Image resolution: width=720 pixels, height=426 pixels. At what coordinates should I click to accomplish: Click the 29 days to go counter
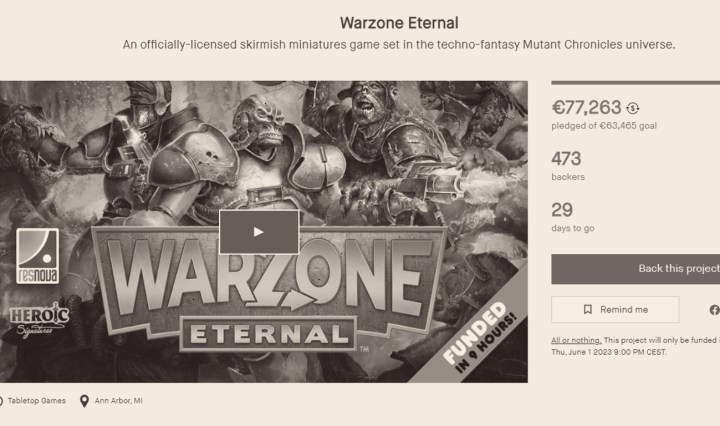(x=562, y=210)
